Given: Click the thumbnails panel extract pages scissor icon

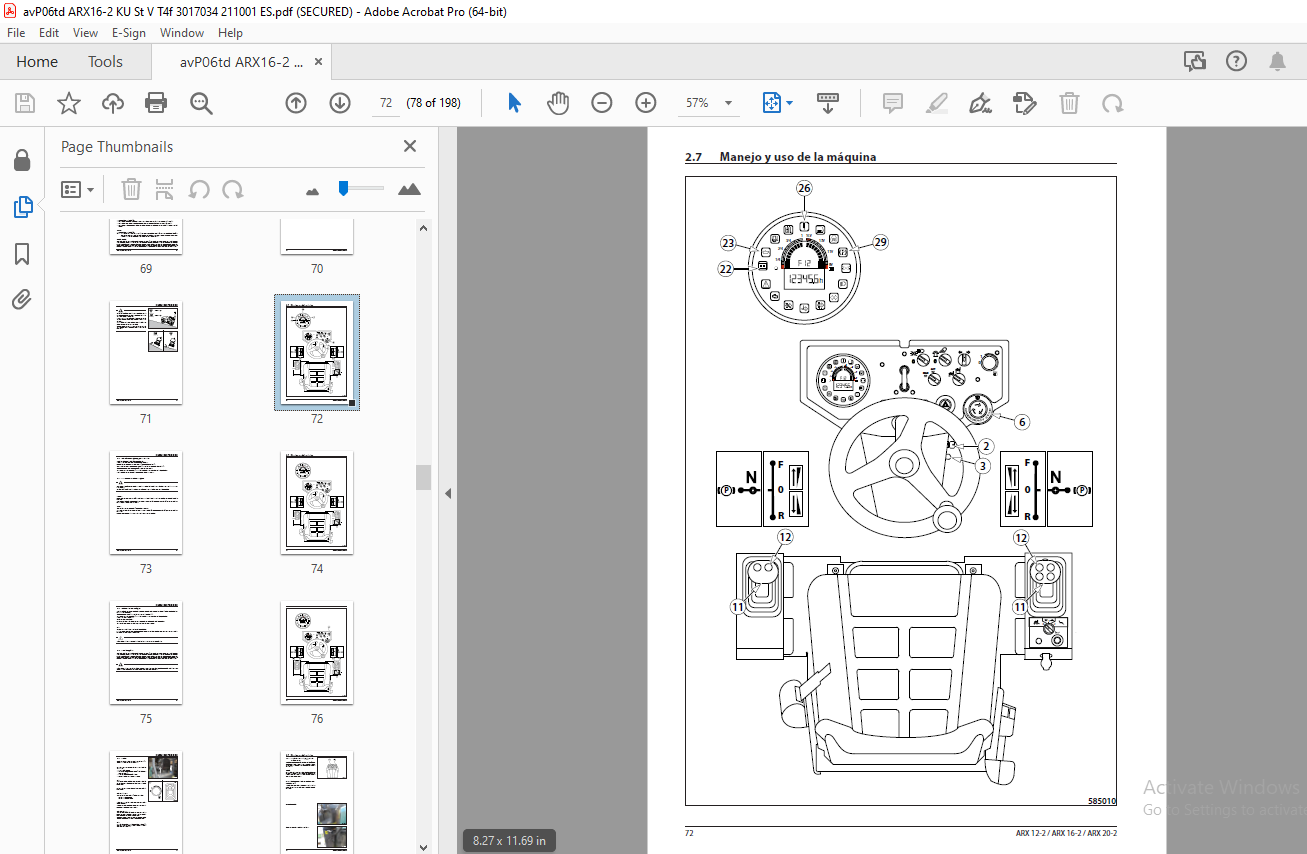Looking at the screenshot, I should point(165,189).
